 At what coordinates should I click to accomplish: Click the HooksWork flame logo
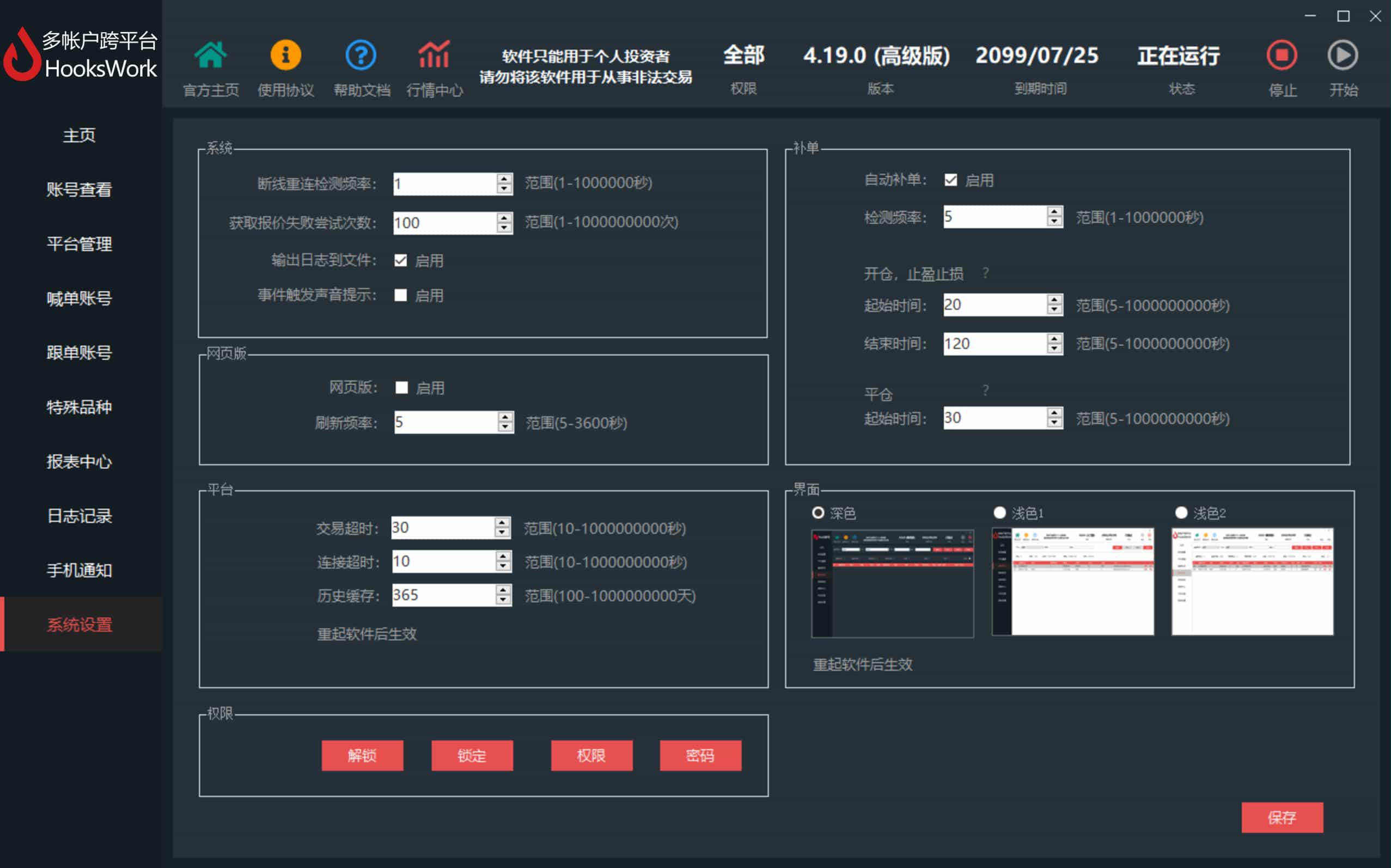pos(22,55)
